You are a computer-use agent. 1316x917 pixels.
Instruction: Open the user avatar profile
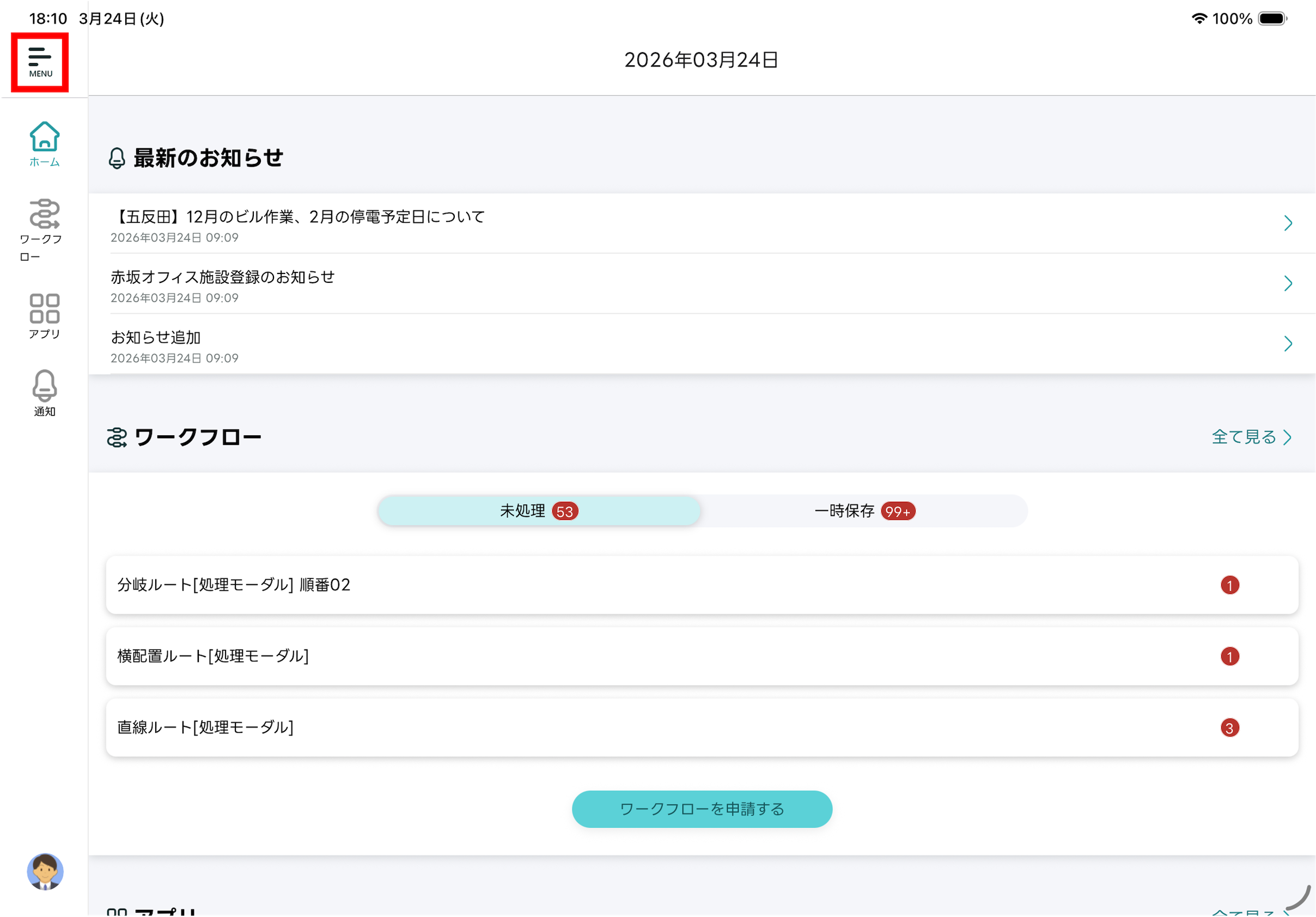pos(45,872)
